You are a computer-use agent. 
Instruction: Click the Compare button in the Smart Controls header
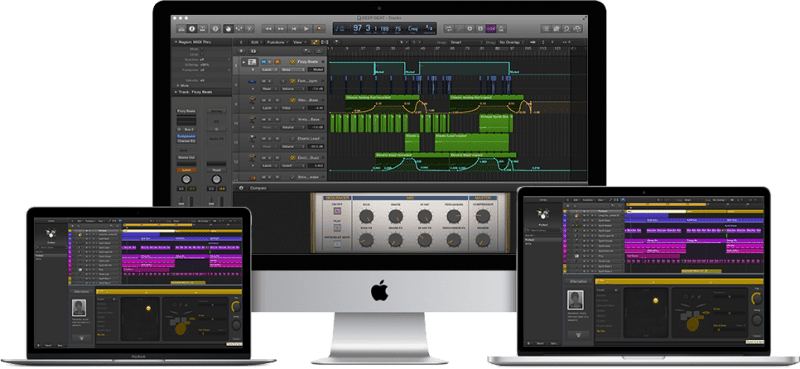(258, 188)
